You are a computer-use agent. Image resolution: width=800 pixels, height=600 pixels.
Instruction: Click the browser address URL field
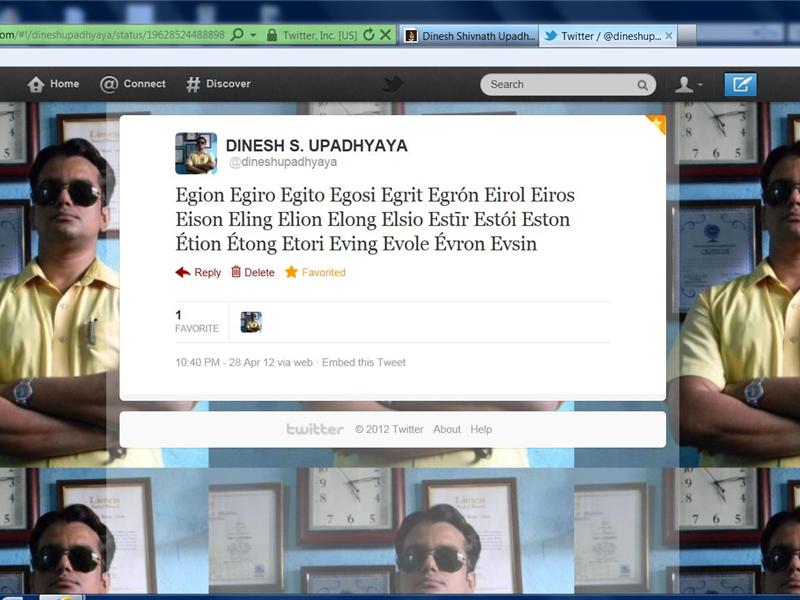[112, 35]
